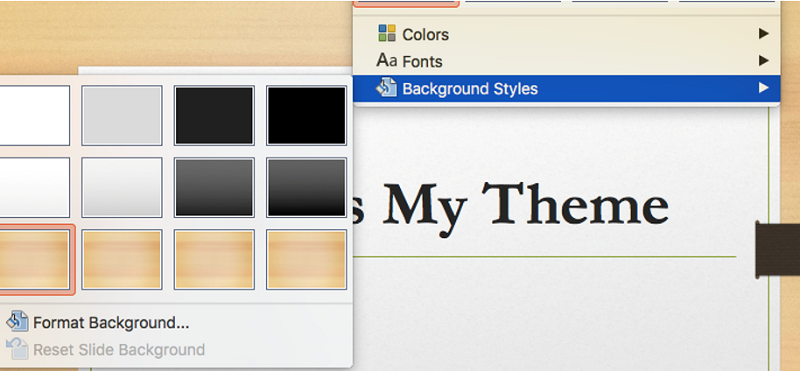Click the Format Background paint bucket icon

click(17, 321)
